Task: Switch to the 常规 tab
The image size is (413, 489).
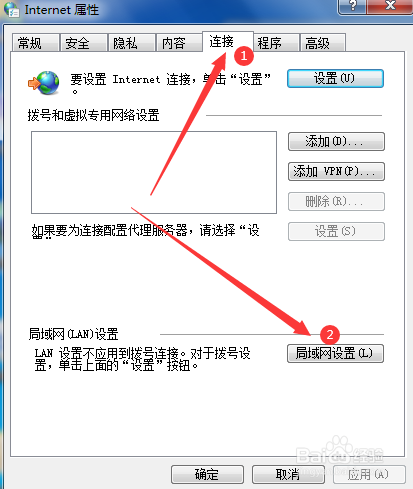Action: pos(35,43)
